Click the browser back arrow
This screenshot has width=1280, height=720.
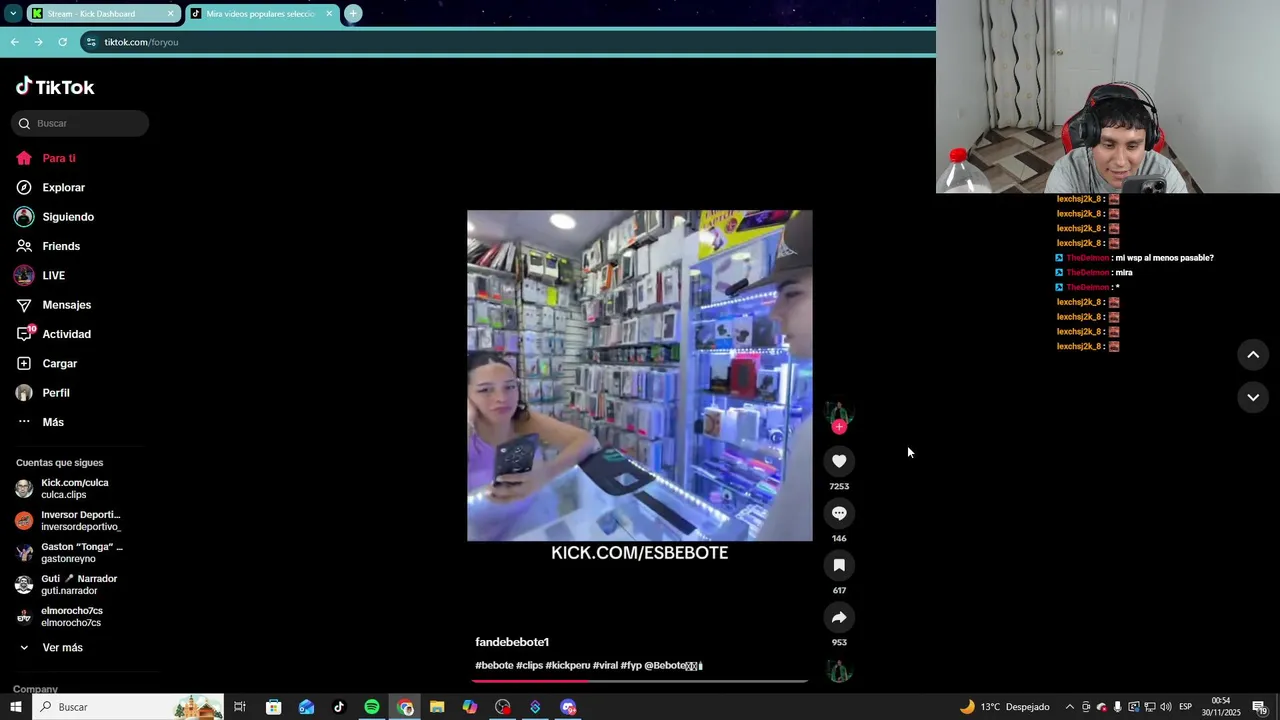(14, 42)
